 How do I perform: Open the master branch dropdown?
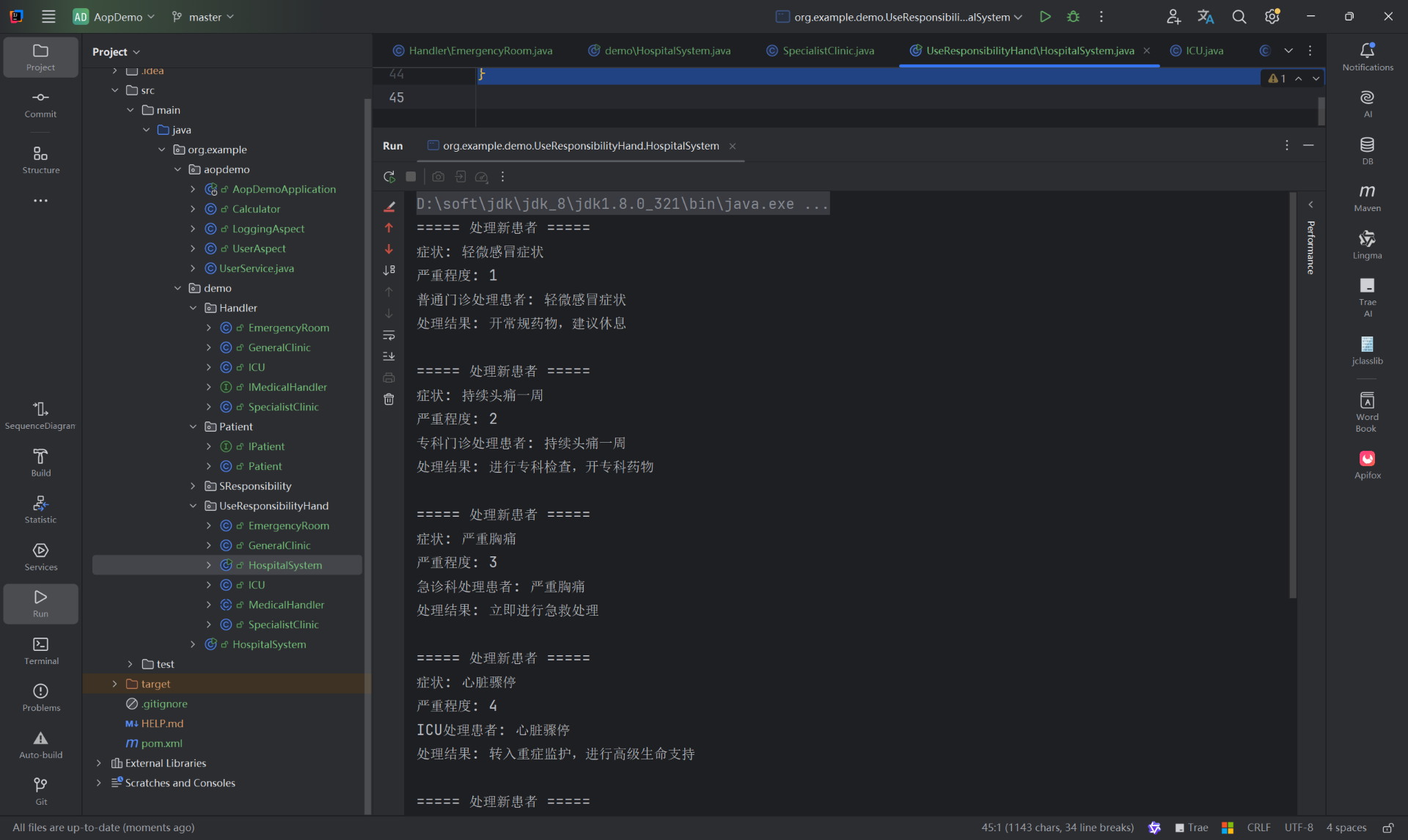(x=204, y=17)
